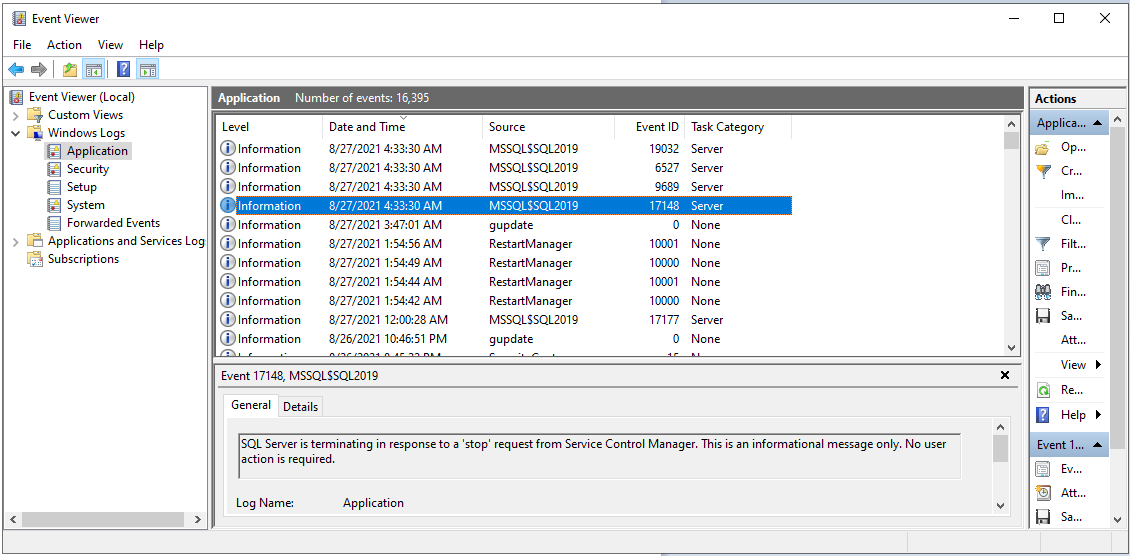The height and width of the screenshot is (556, 1130).
Task: Click event details pane scrollbar down arrow
Action: tap(1000, 506)
